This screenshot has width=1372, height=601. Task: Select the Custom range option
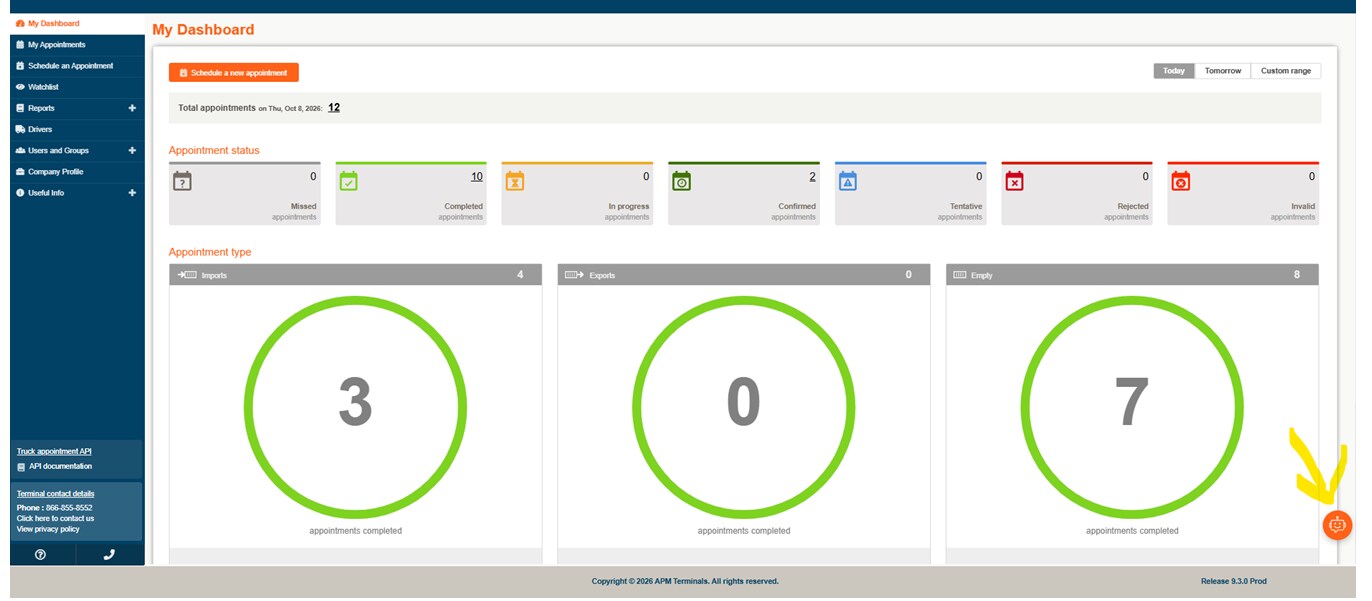pyautogui.click(x=1286, y=71)
